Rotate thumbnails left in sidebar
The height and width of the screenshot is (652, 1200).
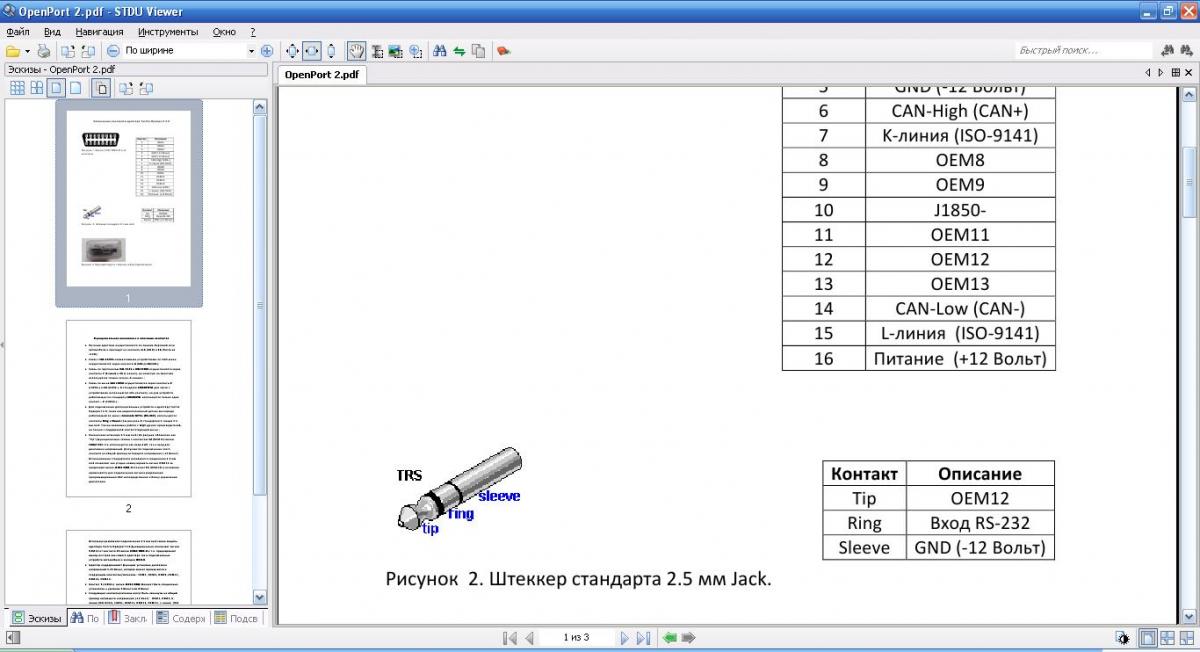pyautogui.click(x=126, y=88)
